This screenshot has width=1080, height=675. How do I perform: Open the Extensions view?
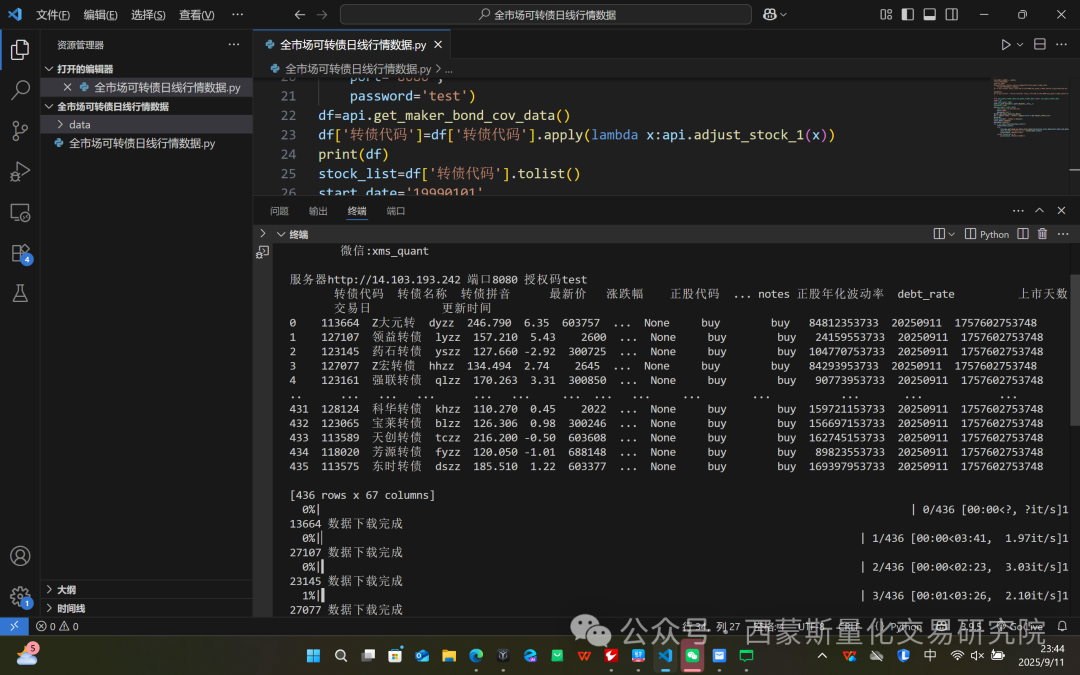pyautogui.click(x=20, y=253)
